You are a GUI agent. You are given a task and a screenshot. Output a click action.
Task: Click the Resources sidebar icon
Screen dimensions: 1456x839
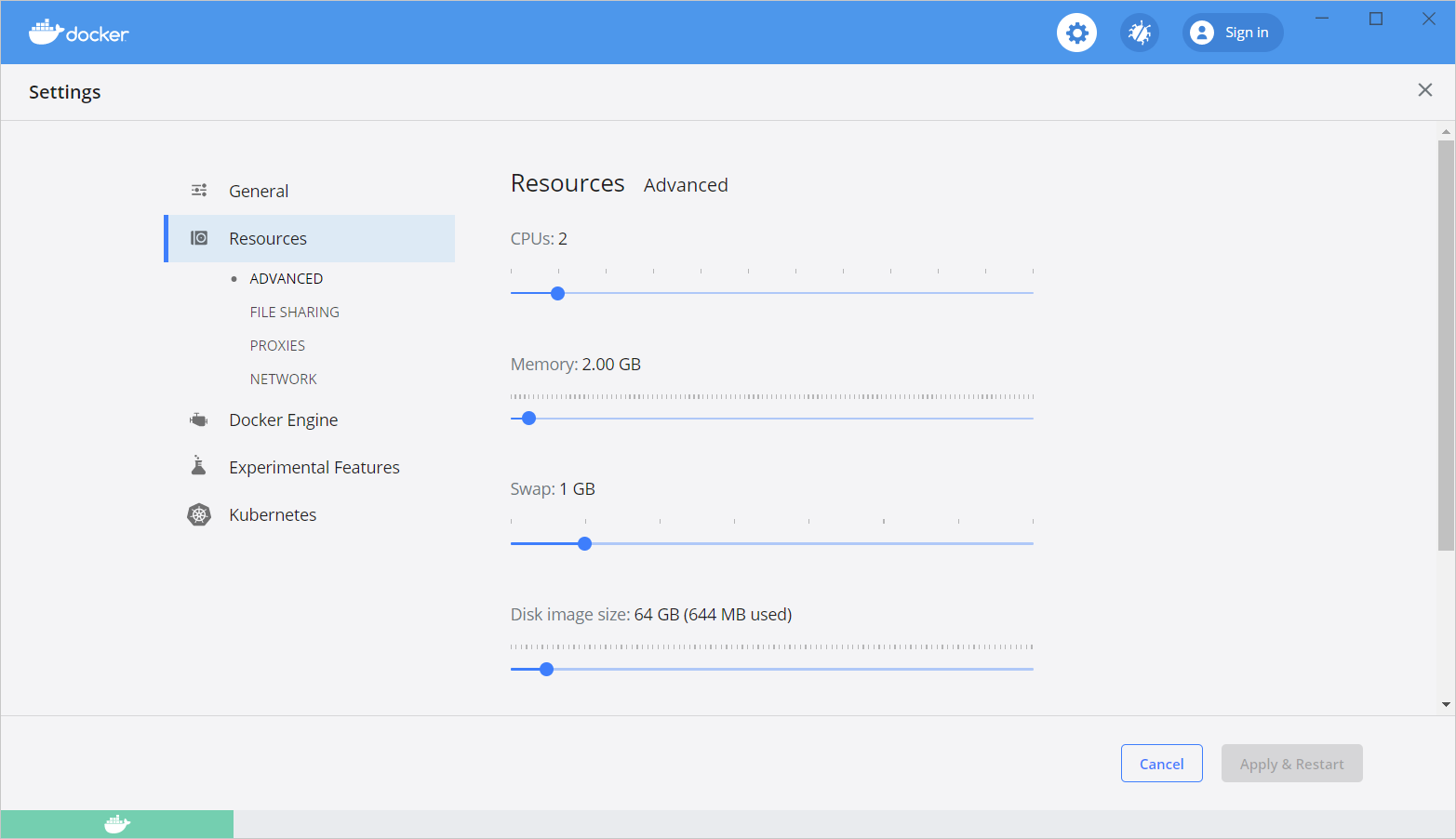[x=198, y=237]
